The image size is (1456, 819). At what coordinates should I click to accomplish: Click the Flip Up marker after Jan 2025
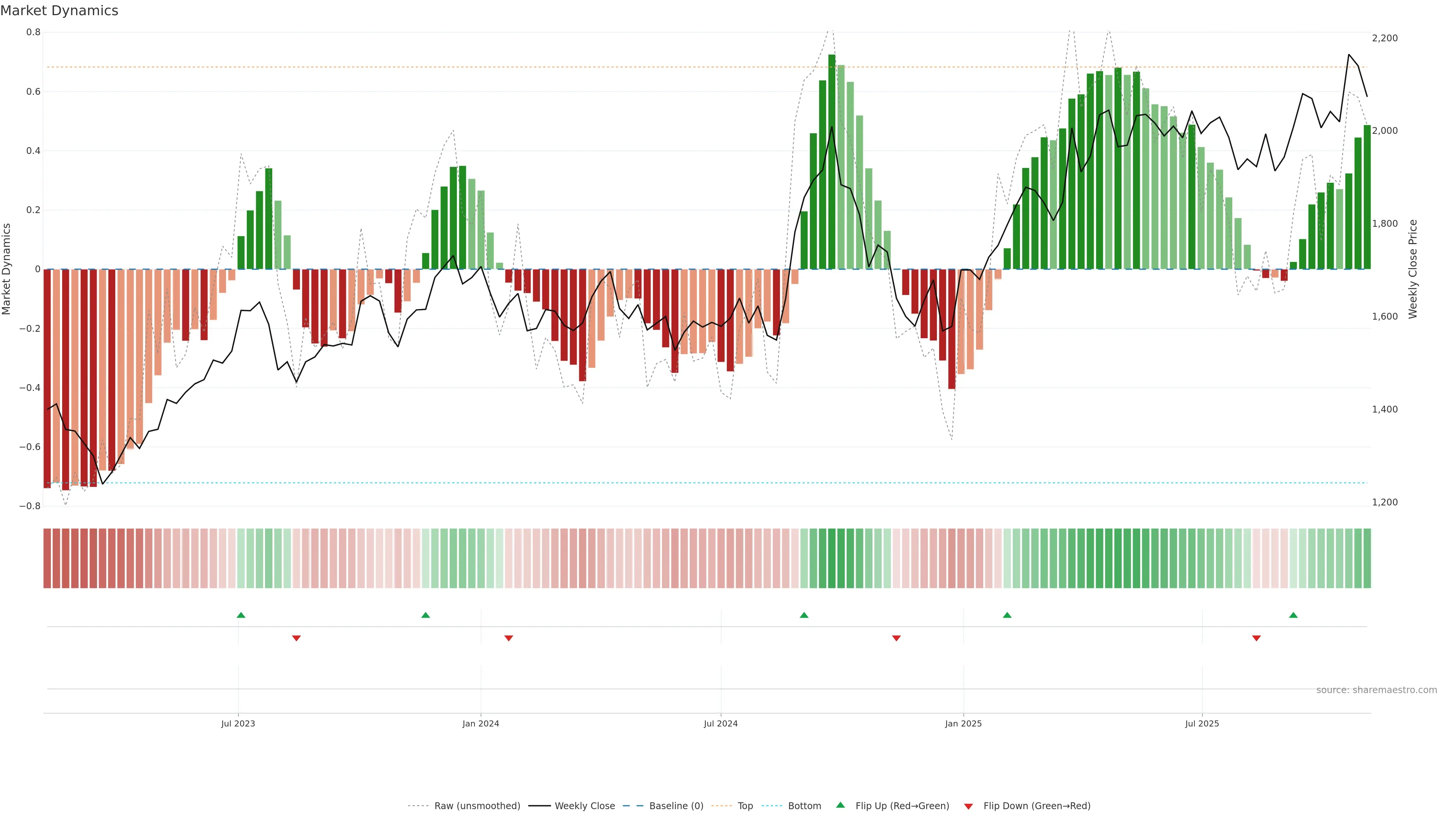pos(1007,615)
